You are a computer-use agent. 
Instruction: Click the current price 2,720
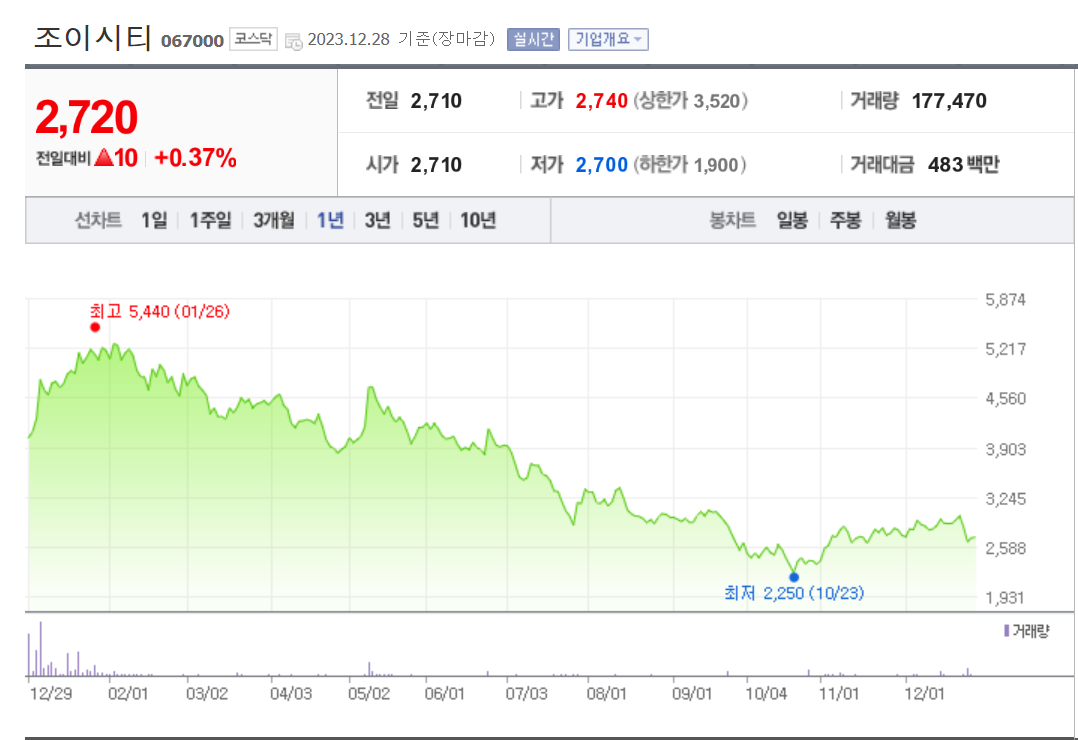[x=87, y=118]
